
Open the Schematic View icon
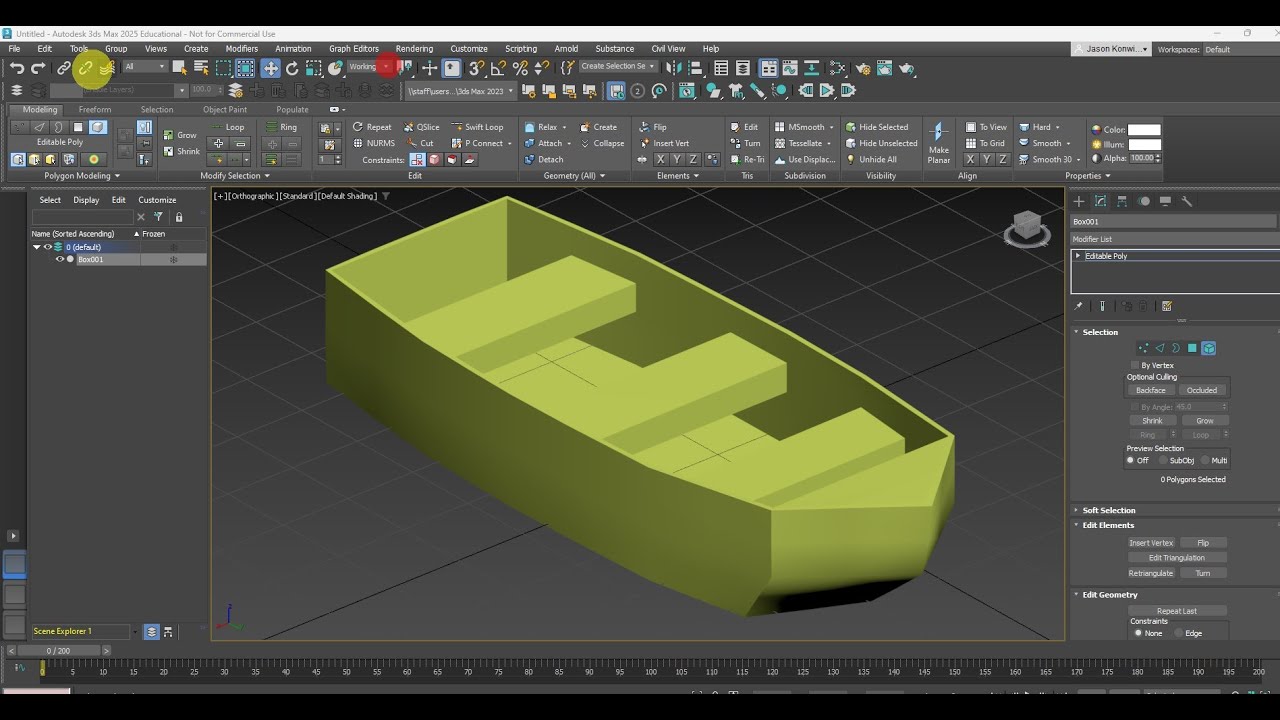813,68
